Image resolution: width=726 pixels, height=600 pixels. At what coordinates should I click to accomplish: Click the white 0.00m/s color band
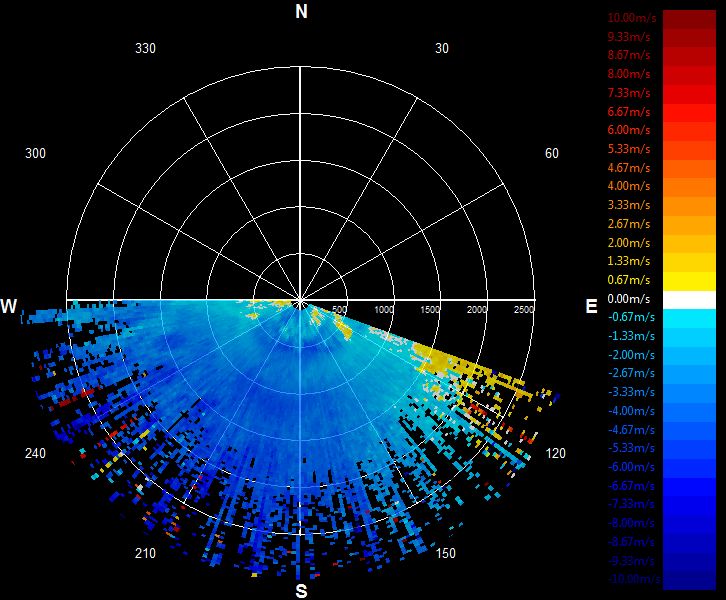click(x=689, y=300)
